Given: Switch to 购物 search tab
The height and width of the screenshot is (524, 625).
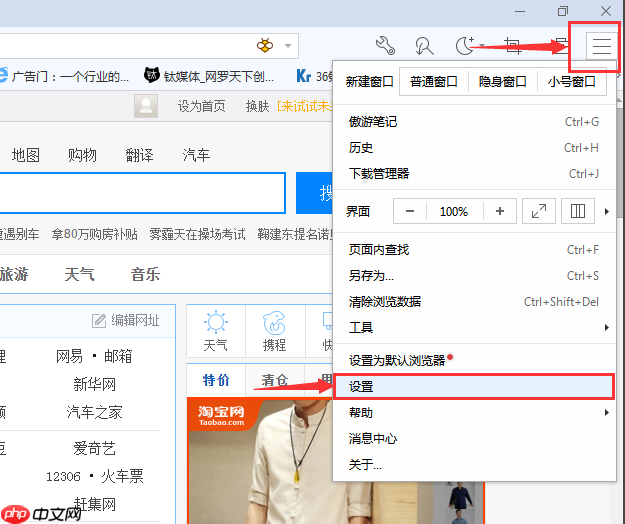Looking at the screenshot, I should [x=82, y=155].
